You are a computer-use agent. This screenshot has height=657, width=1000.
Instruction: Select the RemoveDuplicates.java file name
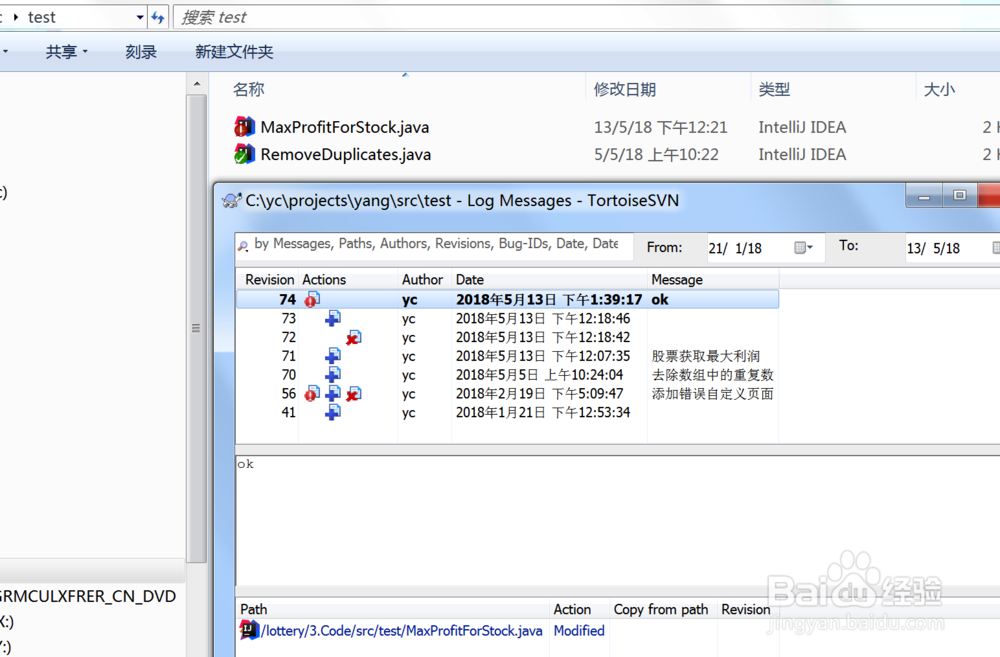click(346, 154)
